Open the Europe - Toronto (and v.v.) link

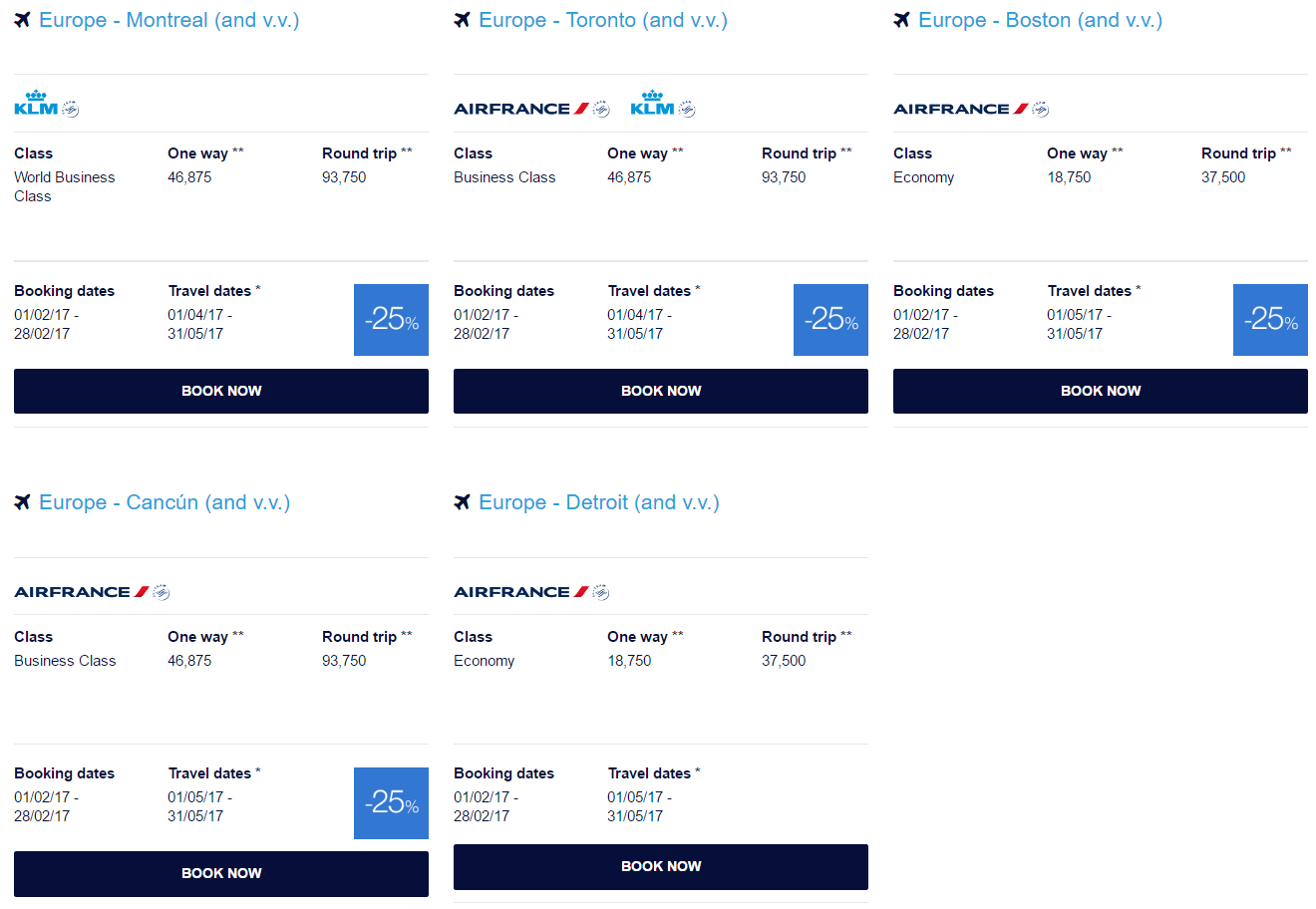pyautogui.click(x=603, y=20)
